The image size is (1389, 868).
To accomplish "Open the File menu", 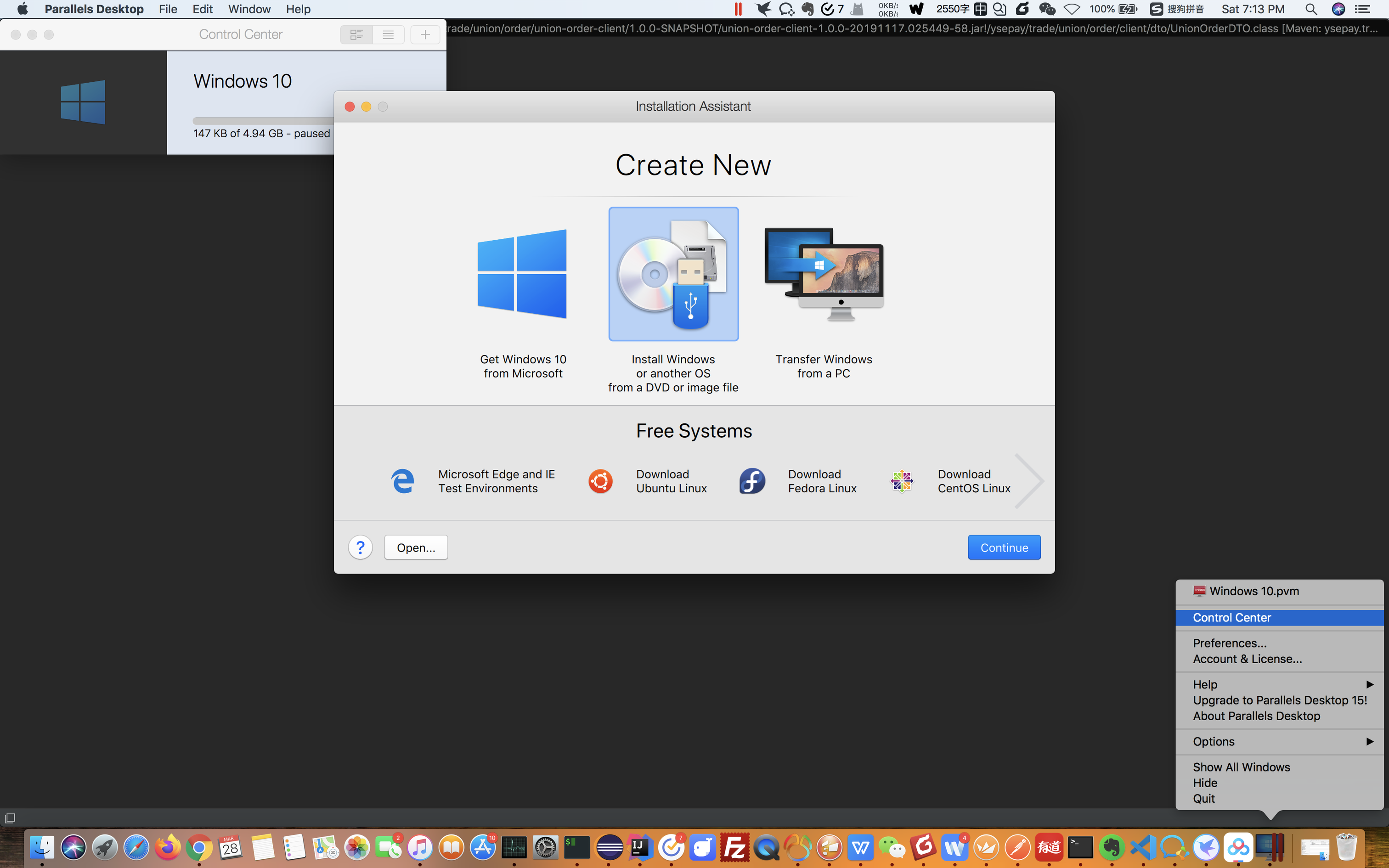I will coord(168,9).
